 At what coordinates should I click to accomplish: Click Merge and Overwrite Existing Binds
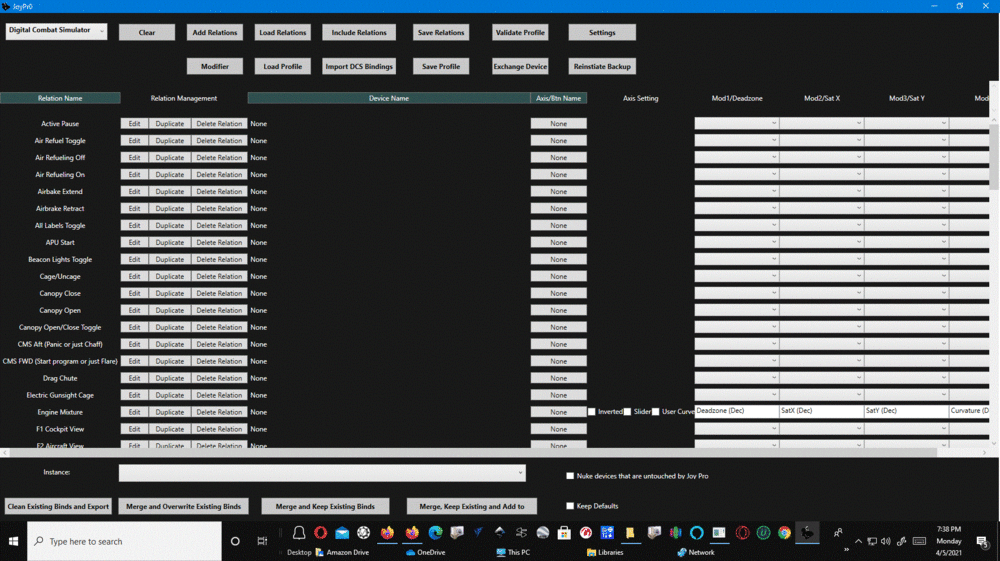click(184, 506)
